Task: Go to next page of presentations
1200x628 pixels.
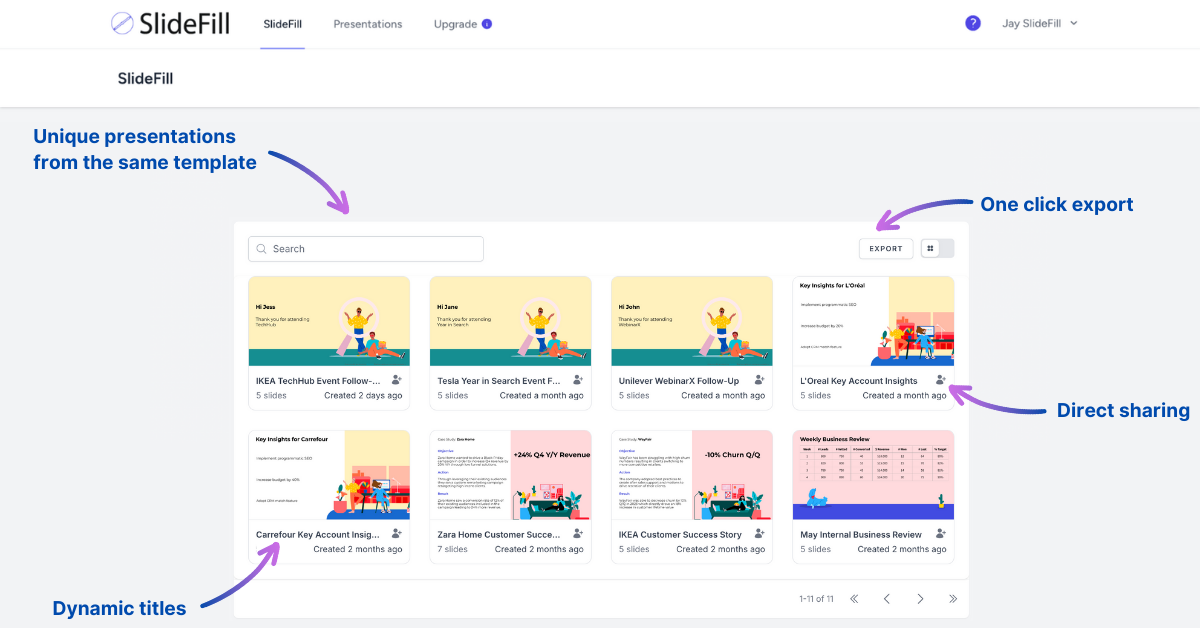Action: (920, 599)
